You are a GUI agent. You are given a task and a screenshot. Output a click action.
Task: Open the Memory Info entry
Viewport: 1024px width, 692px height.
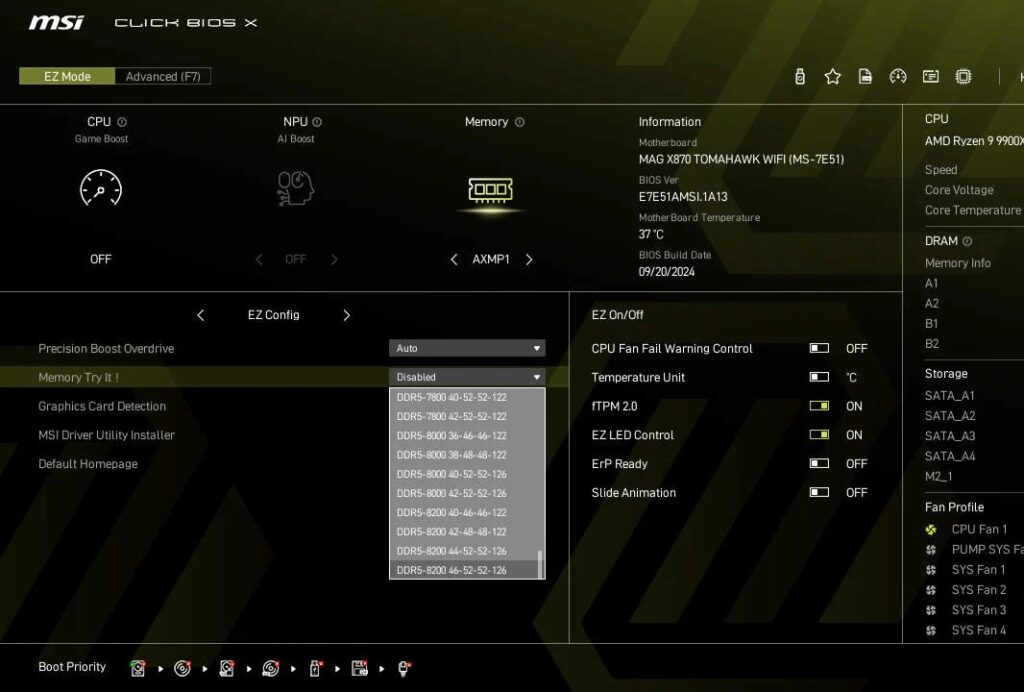pos(958,262)
